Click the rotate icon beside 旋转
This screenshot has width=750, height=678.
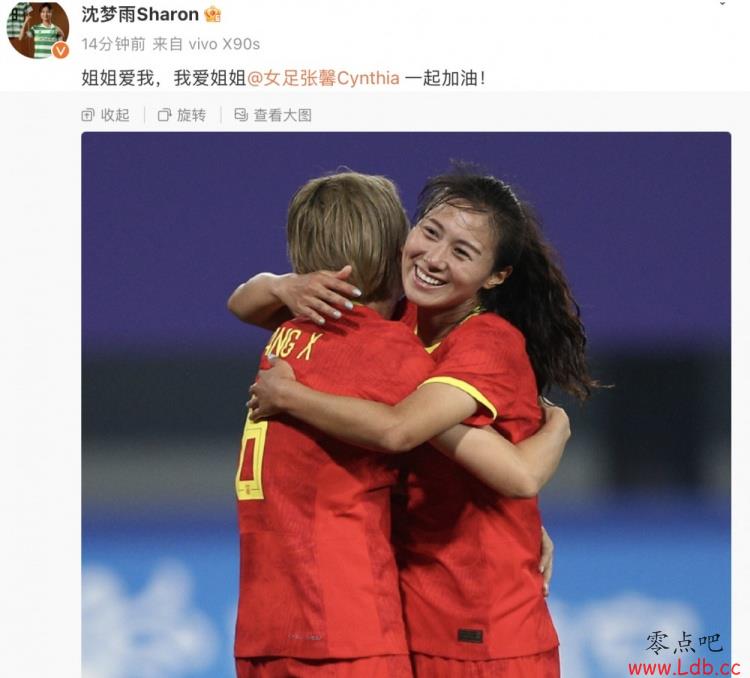point(165,115)
